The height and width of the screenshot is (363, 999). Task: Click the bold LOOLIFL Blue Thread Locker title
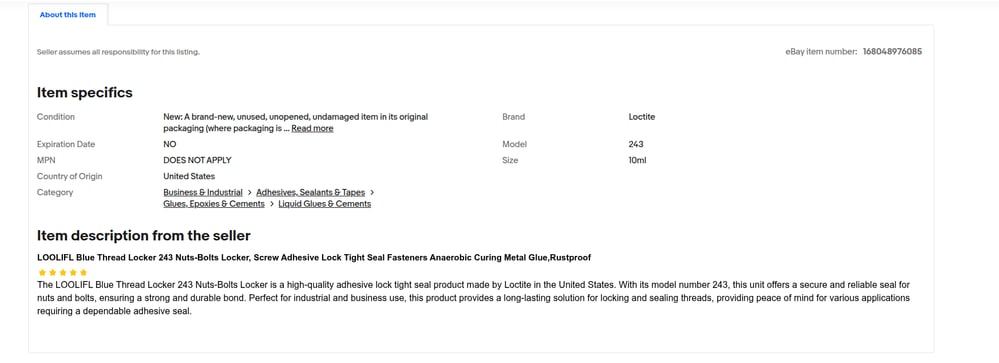314,258
